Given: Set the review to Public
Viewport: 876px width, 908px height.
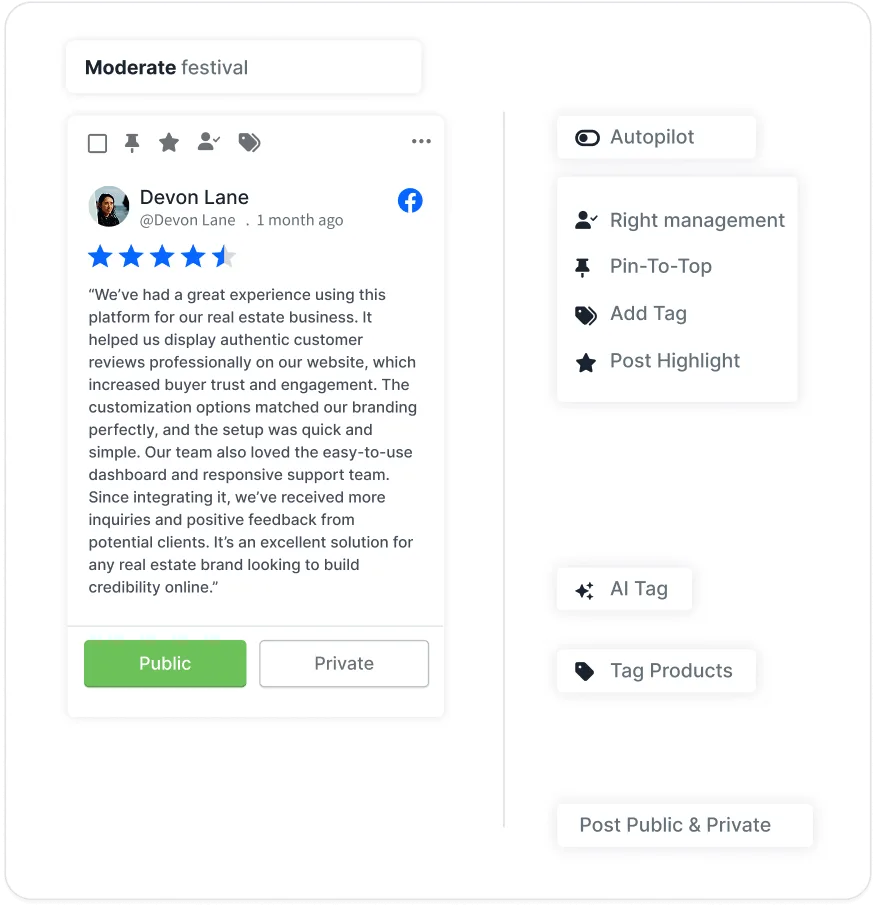Looking at the screenshot, I should [165, 664].
